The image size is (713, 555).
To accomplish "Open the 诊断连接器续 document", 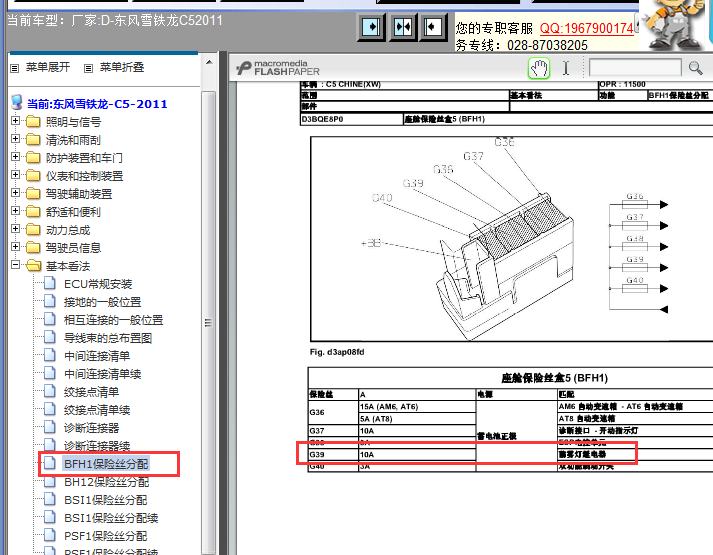I will click(x=97, y=446).
